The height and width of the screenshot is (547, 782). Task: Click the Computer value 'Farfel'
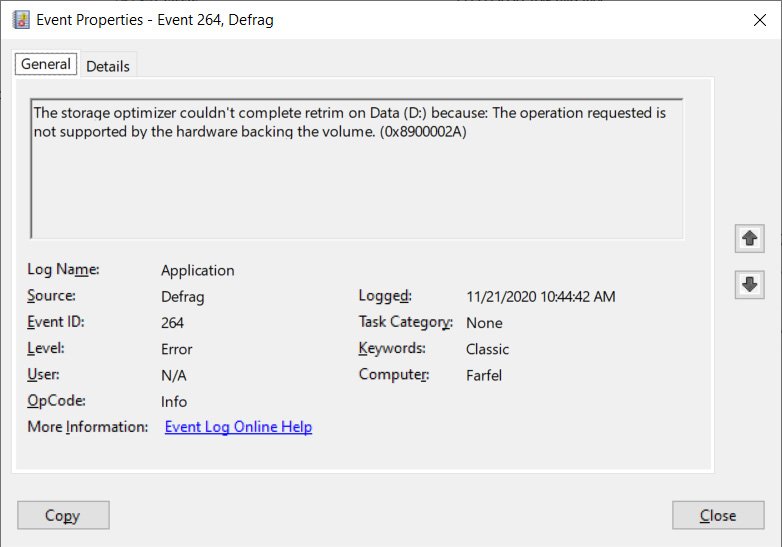[484, 375]
